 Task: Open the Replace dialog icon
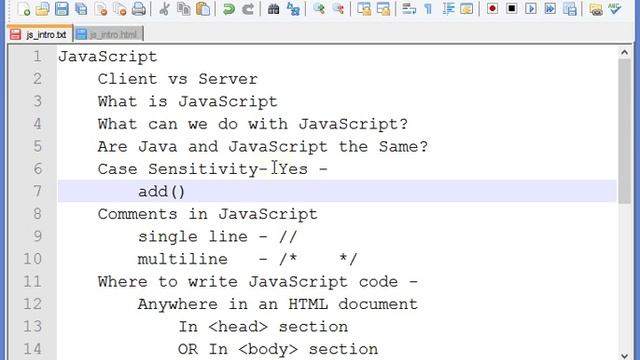[x=293, y=9]
